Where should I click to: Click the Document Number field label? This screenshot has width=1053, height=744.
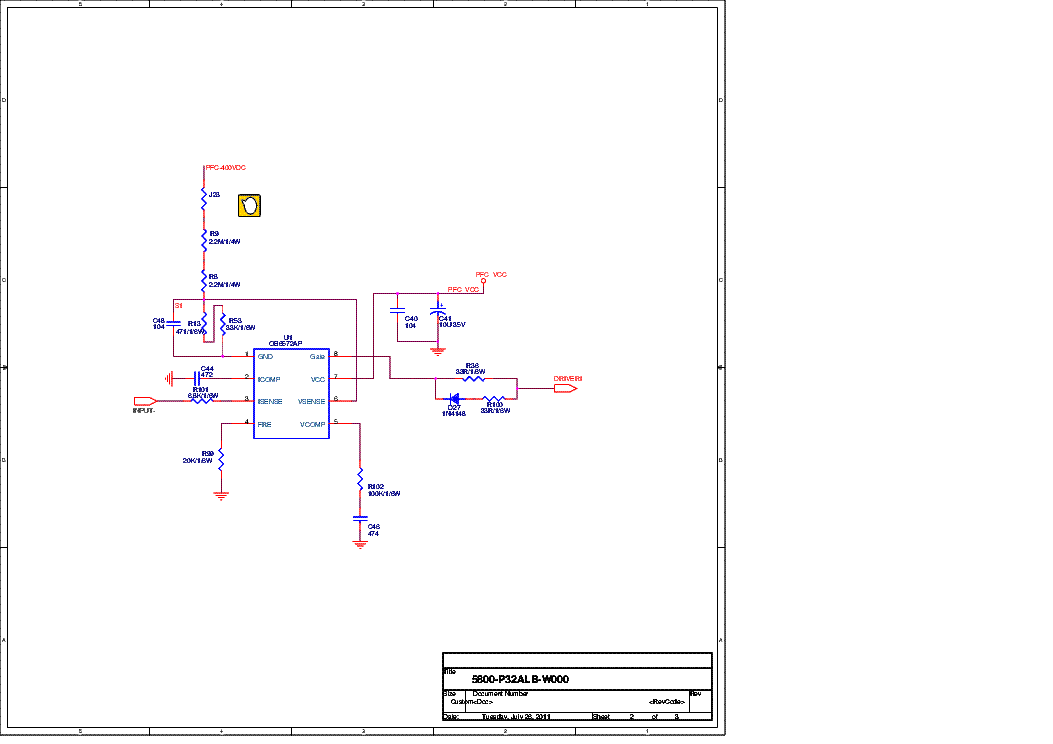(x=500, y=694)
